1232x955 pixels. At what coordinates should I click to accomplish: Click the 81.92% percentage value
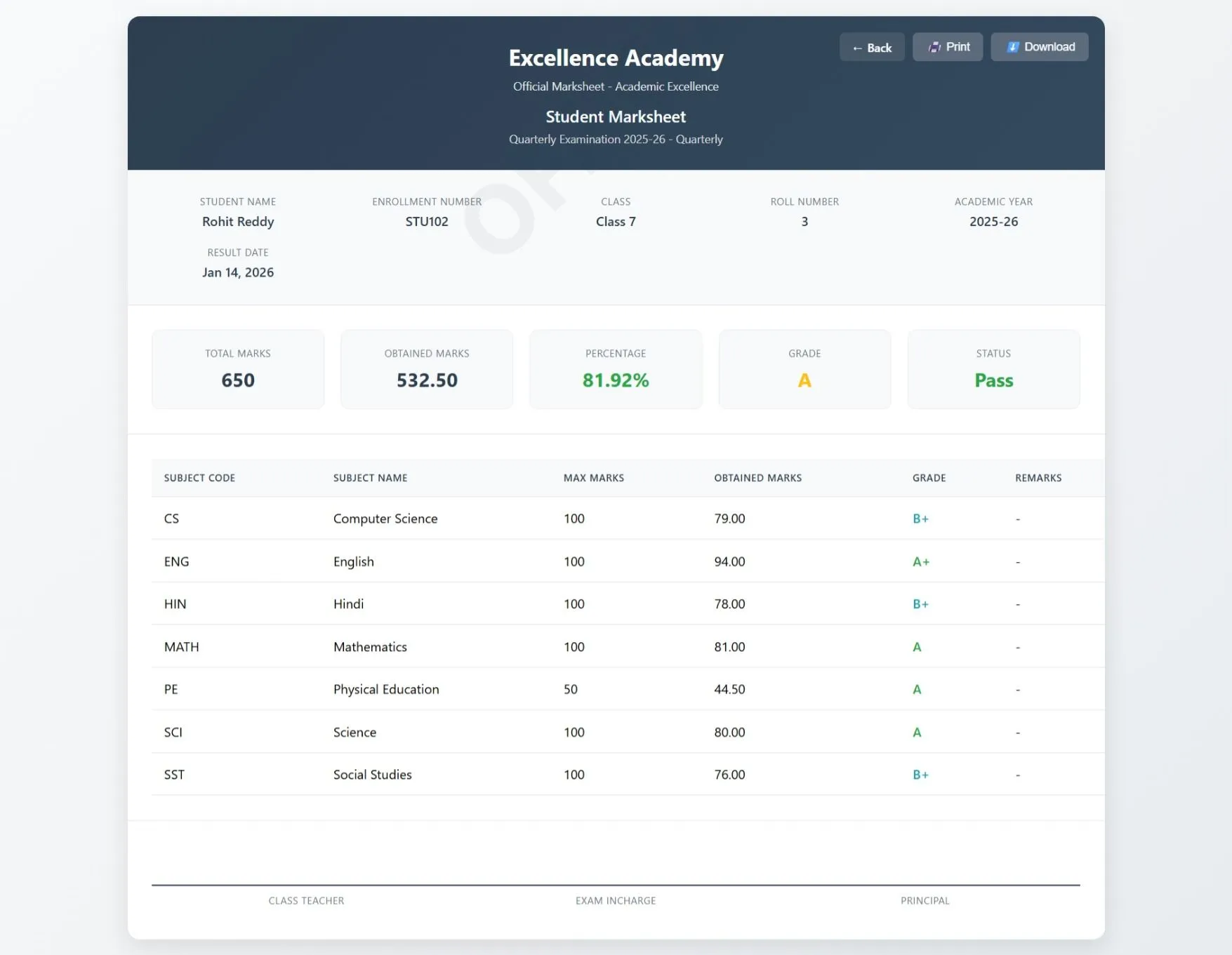coord(615,380)
